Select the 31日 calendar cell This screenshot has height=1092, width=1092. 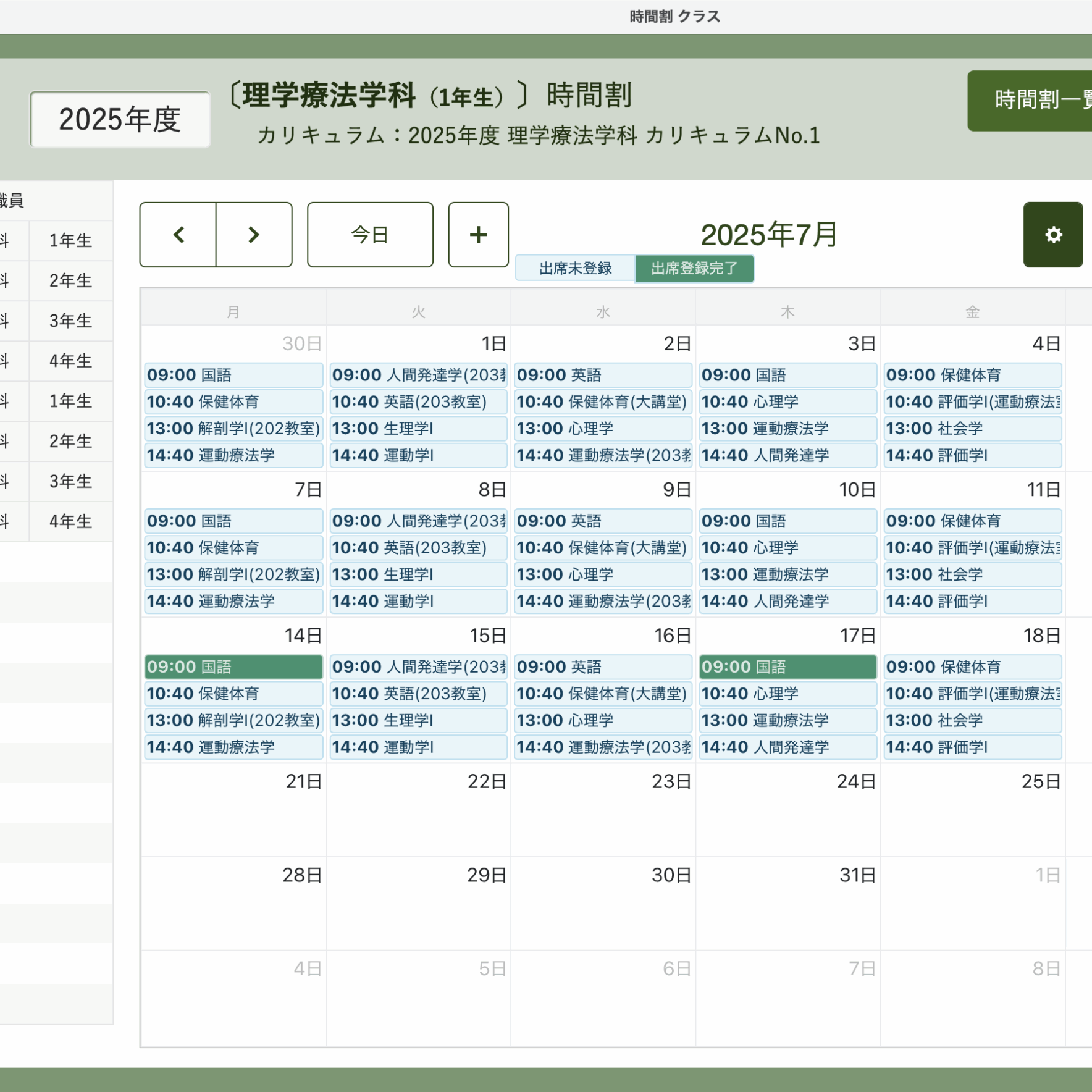[788, 904]
